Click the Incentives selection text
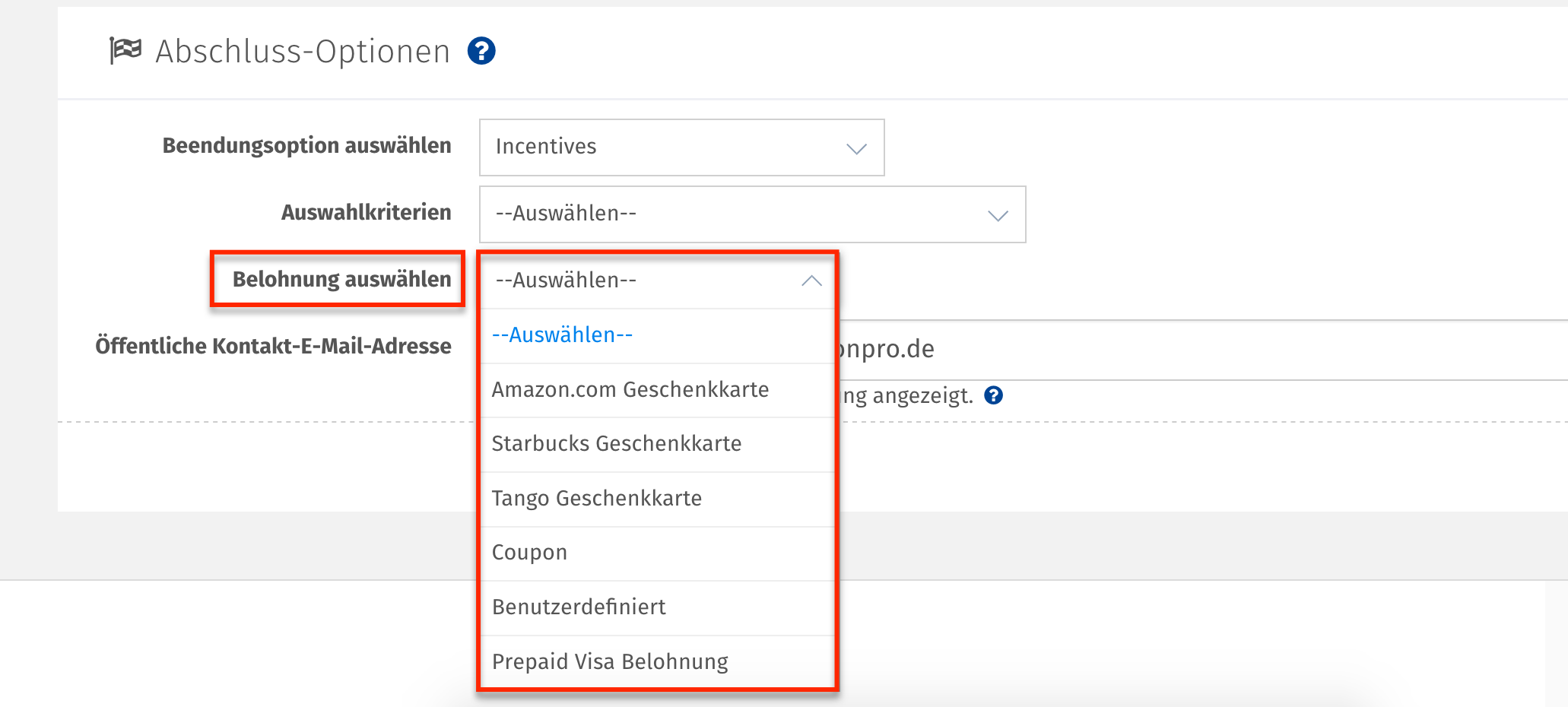1568x707 pixels. [545, 147]
